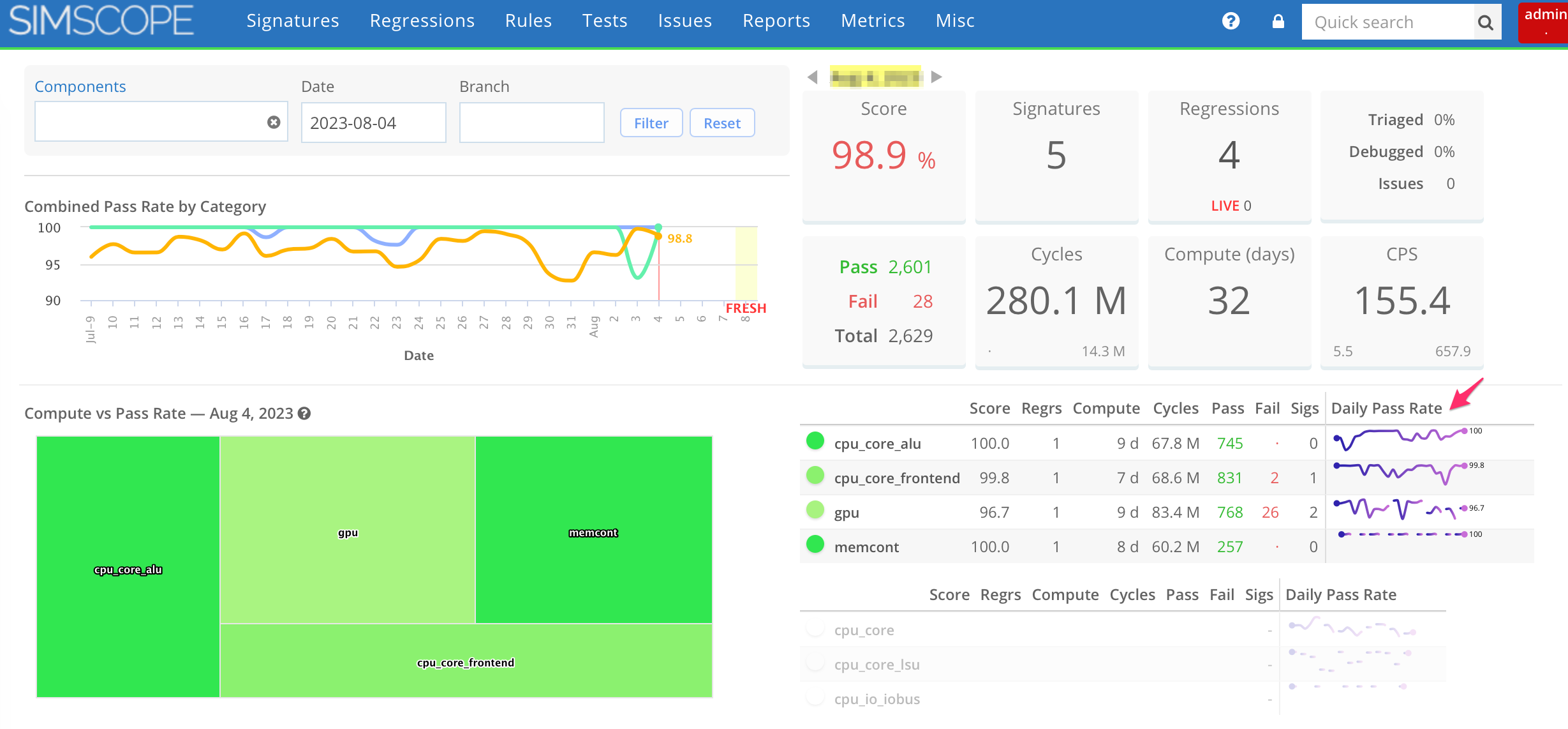Focus the Components input field
The image size is (1568, 729).
click(161, 122)
